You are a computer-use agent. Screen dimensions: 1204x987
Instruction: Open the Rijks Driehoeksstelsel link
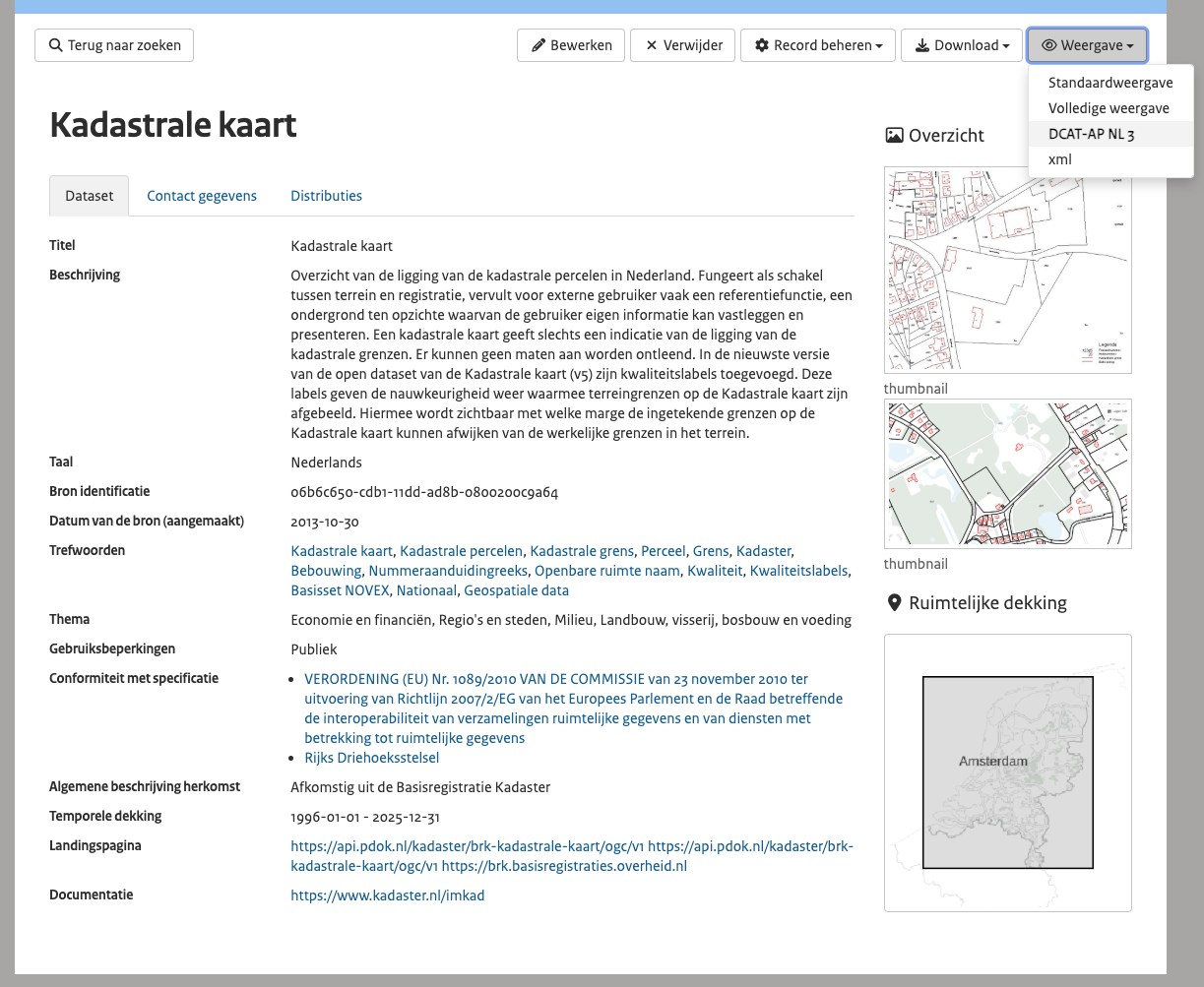point(371,758)
